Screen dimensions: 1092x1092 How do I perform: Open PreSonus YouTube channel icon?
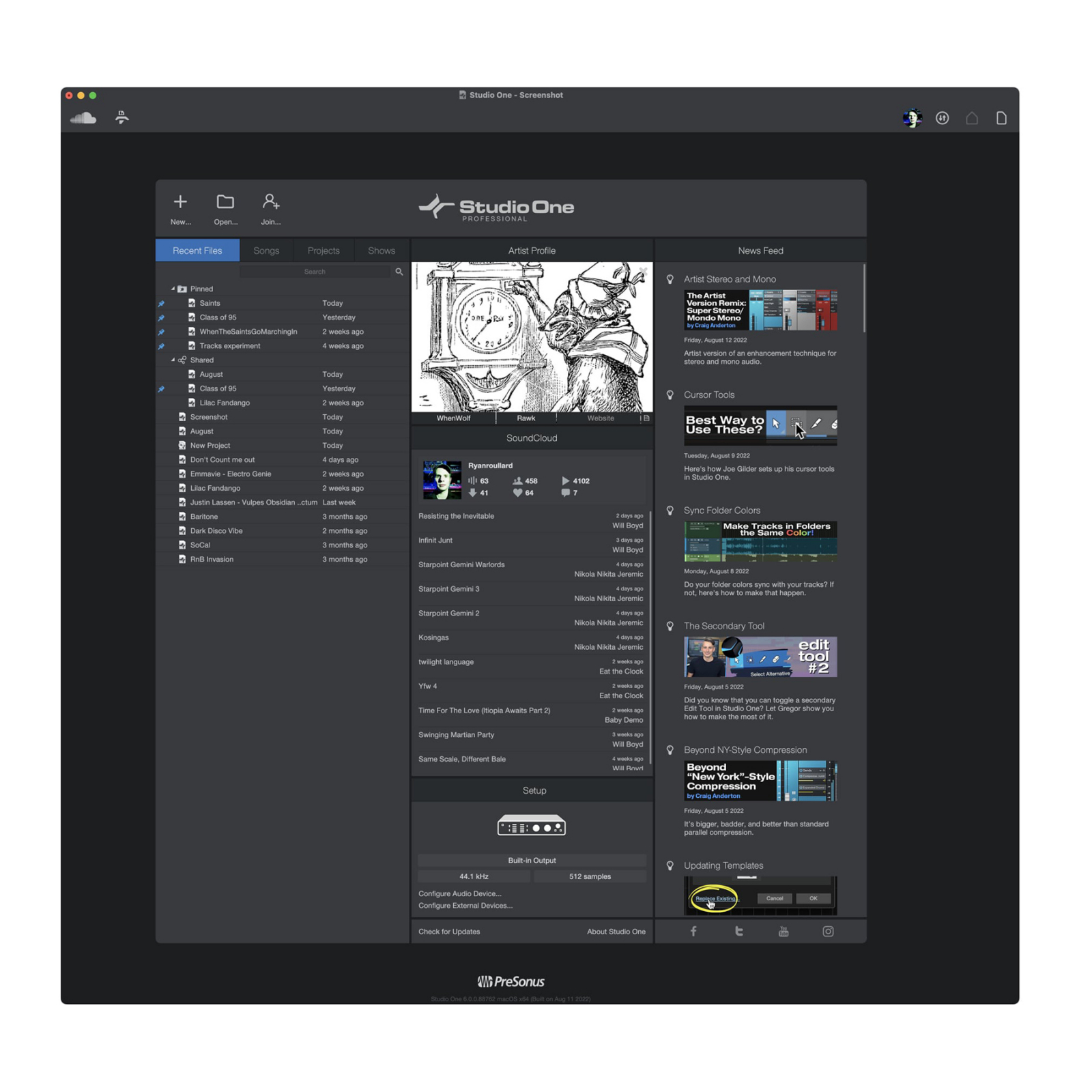tap(784, 931)
